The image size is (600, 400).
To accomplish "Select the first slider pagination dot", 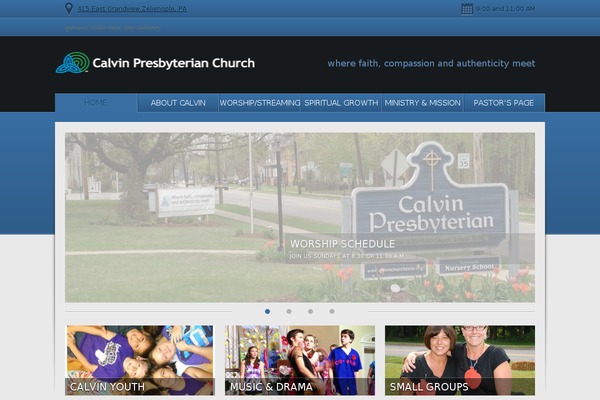I will 267,312.
